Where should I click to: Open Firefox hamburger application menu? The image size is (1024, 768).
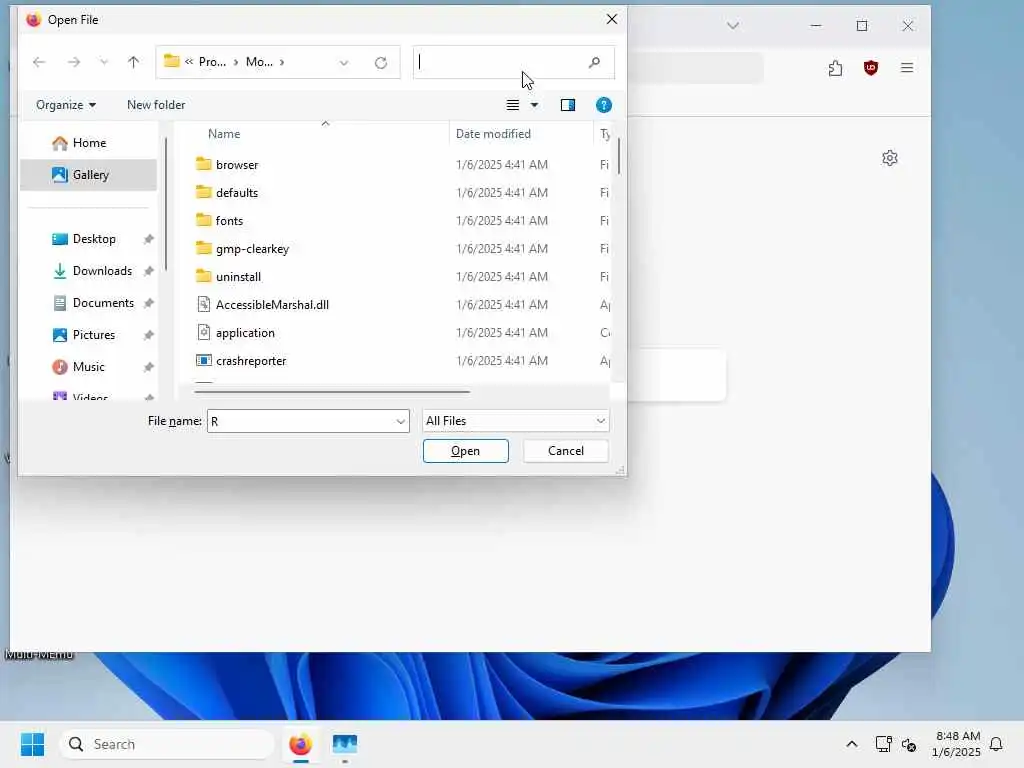(x=907, y=68)
